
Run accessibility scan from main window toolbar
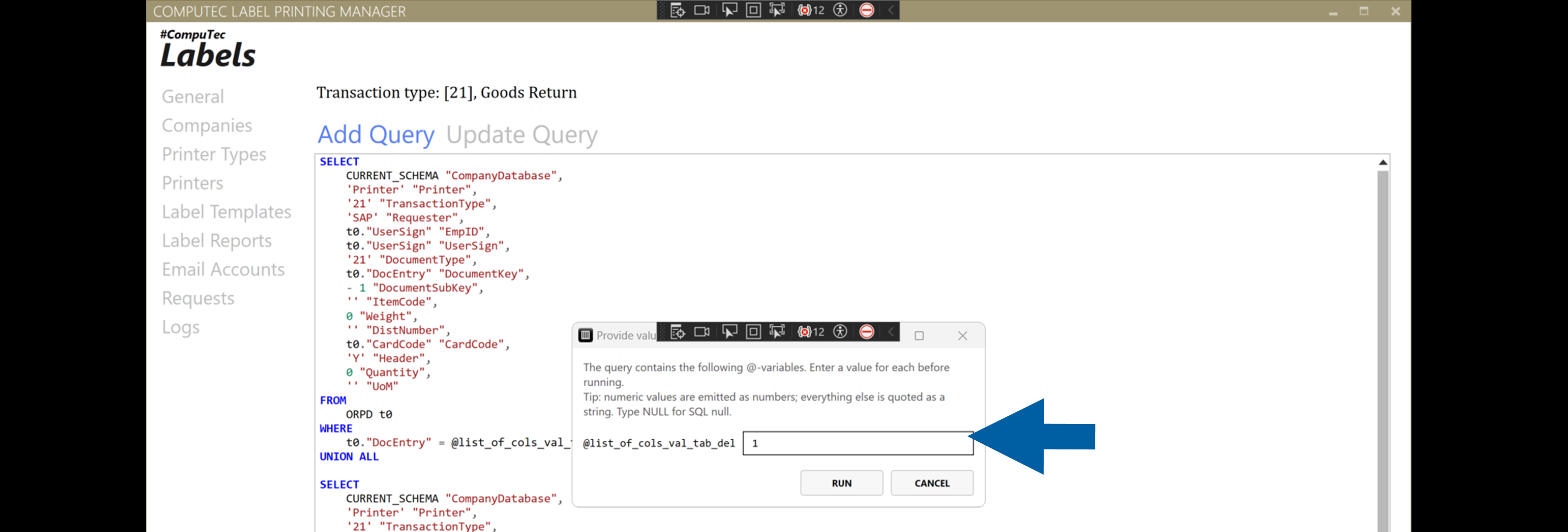840,10
